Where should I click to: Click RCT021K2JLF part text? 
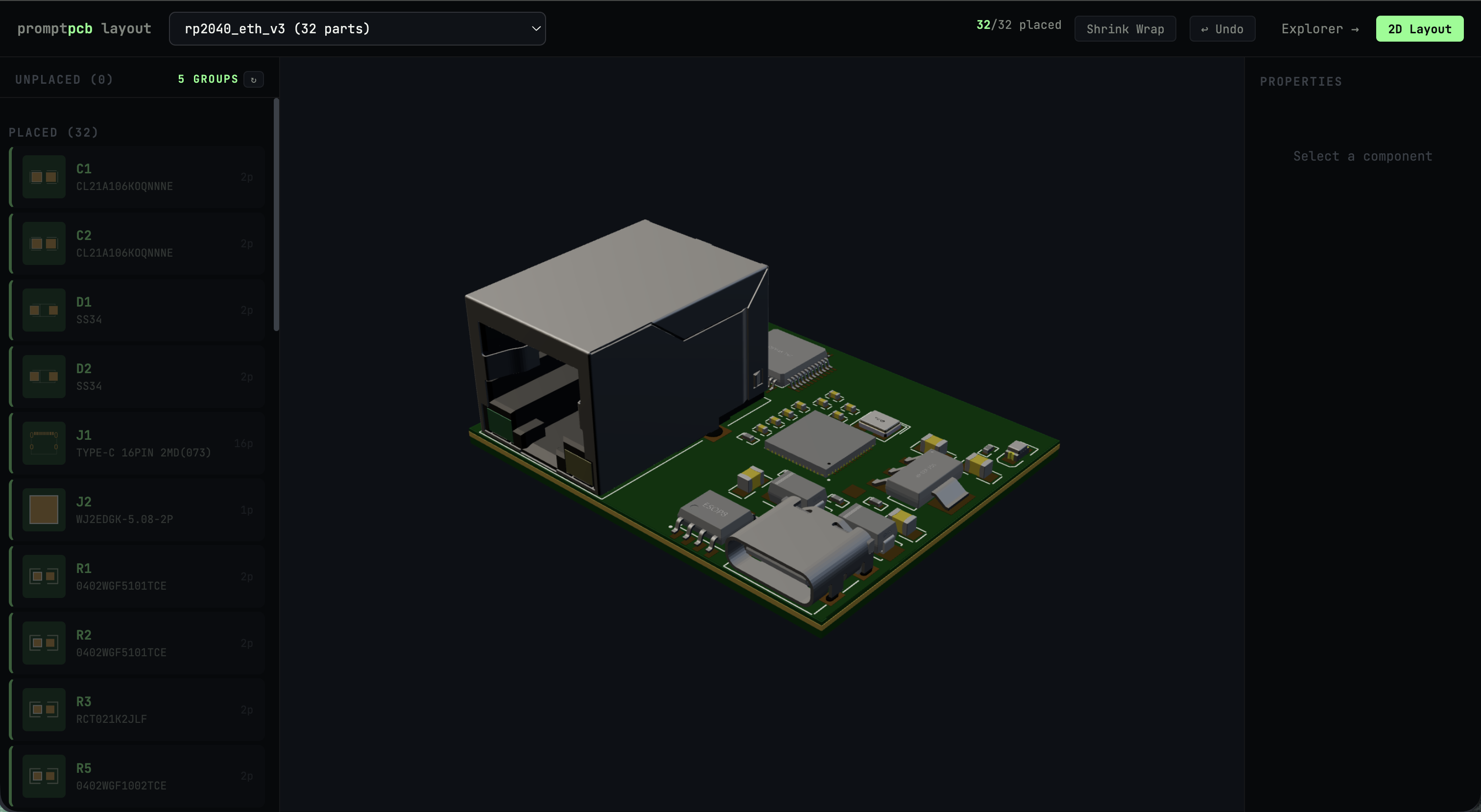click(112, 719)
